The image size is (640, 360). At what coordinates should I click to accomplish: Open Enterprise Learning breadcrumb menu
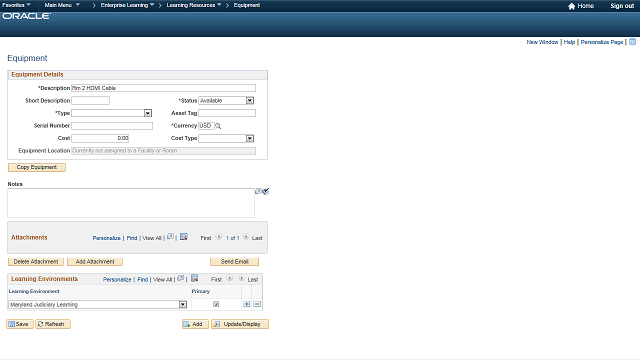tap(127, 5)
